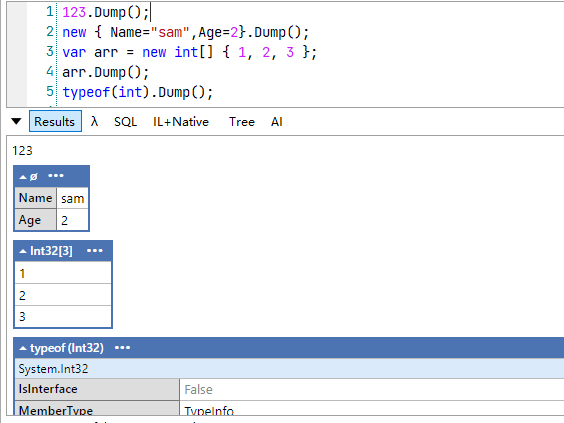Open options menu of typeof (Int32) table

122,348
